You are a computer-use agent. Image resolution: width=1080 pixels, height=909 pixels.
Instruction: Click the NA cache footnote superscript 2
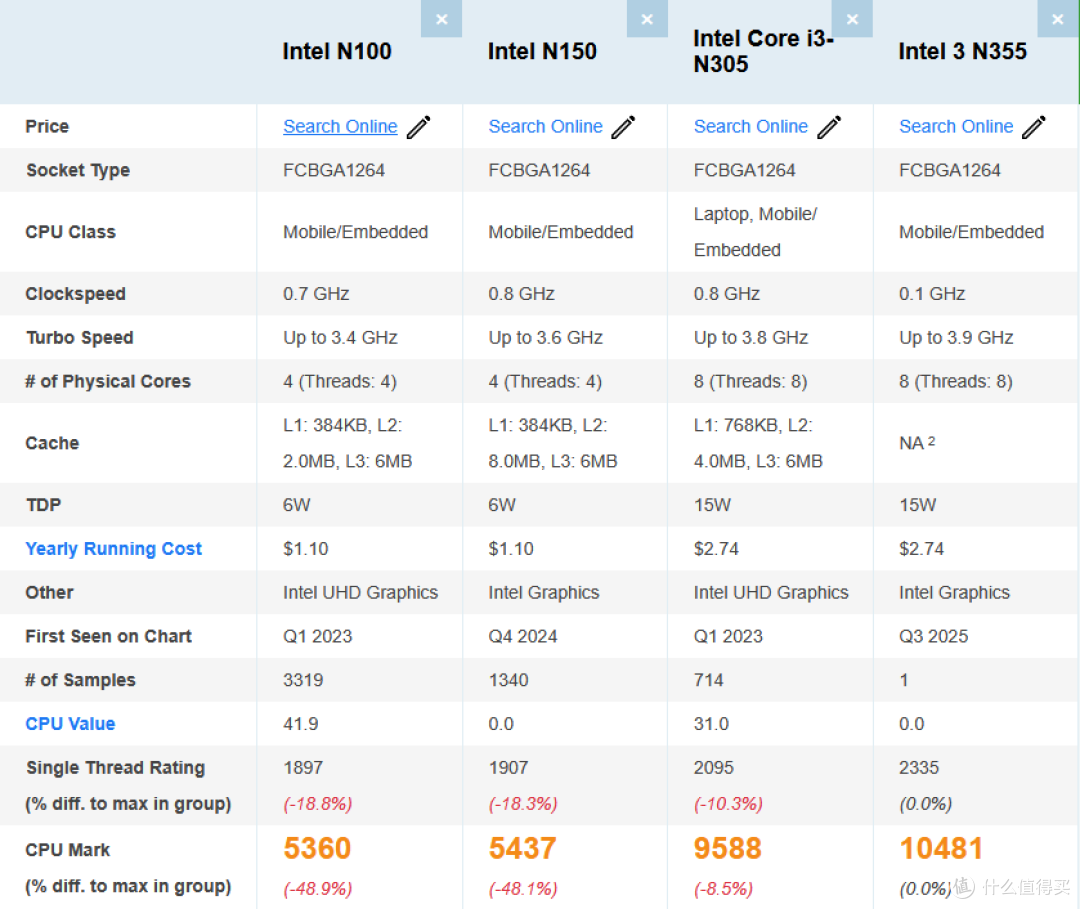(x=931, y=441)
